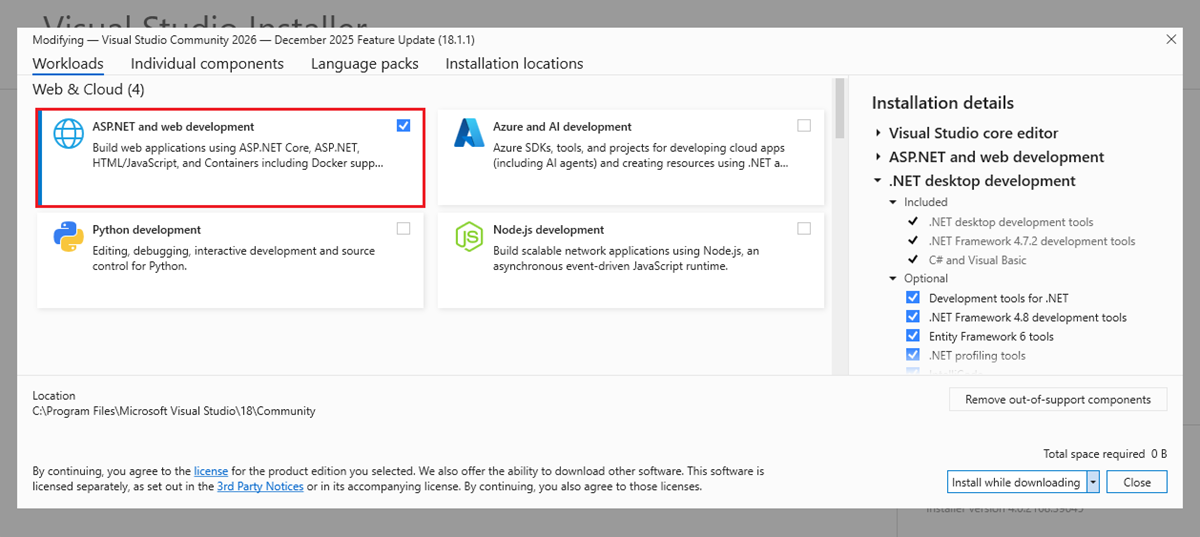1200x537 pixels.
Task: Open the install mode dropdown arrow
Action: 1093,482
